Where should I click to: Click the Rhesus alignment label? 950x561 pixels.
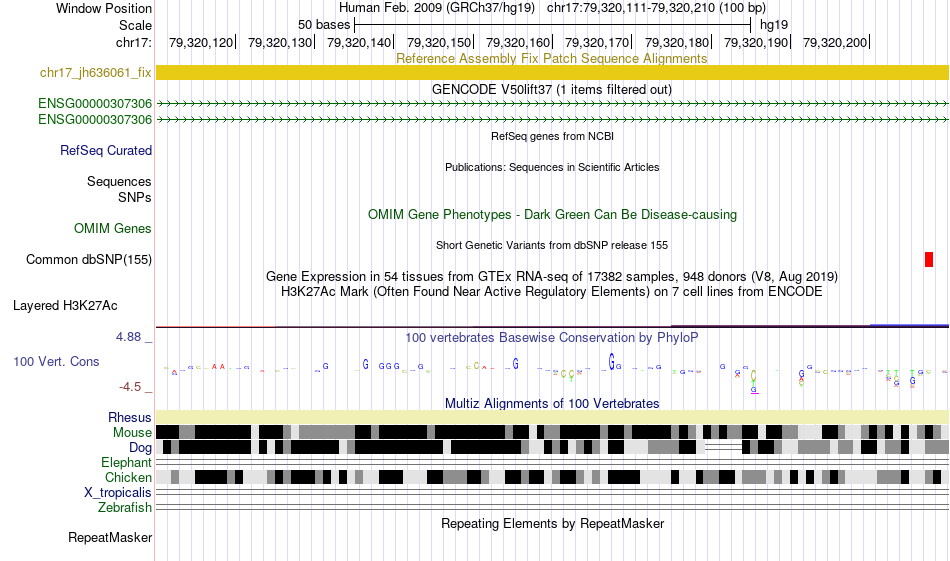130,417
